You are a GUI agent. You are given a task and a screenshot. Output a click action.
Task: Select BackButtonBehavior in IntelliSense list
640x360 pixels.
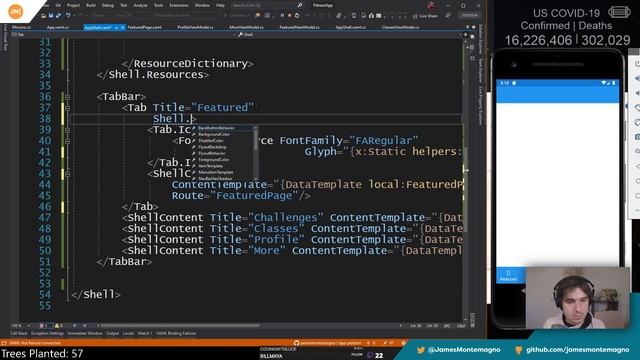pyautogui.click(x=222, y=128)
